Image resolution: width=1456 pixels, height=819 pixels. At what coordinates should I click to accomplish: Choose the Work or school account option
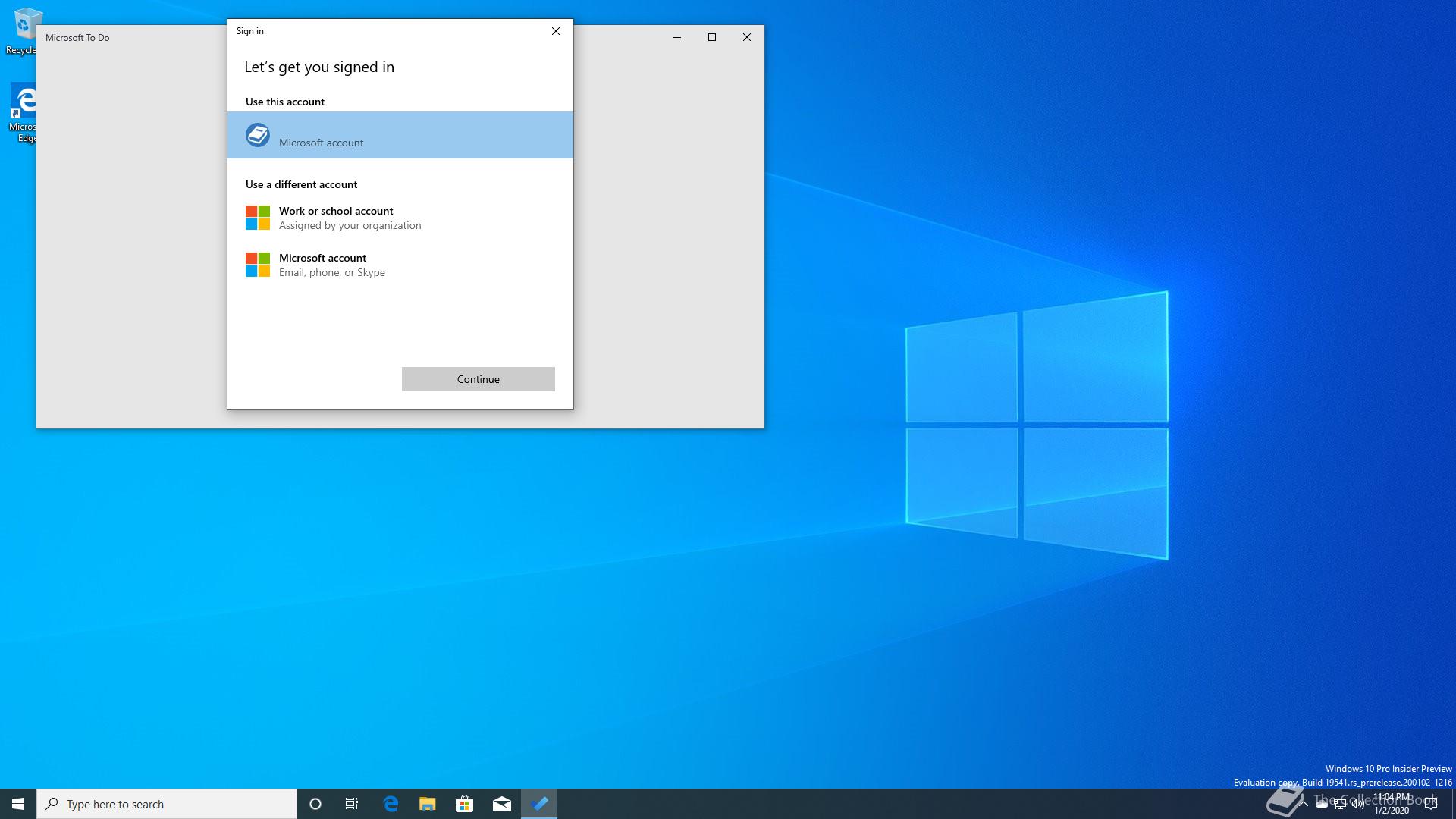tap(400, 218)
